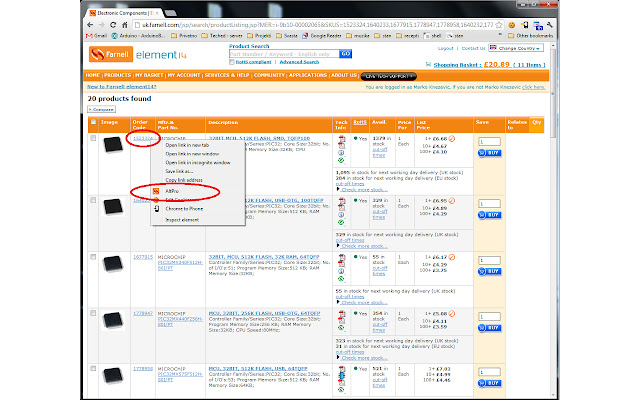Open the Shopping Basket £20.89 link
The image size is (640, 400).
tap(489, 64)
